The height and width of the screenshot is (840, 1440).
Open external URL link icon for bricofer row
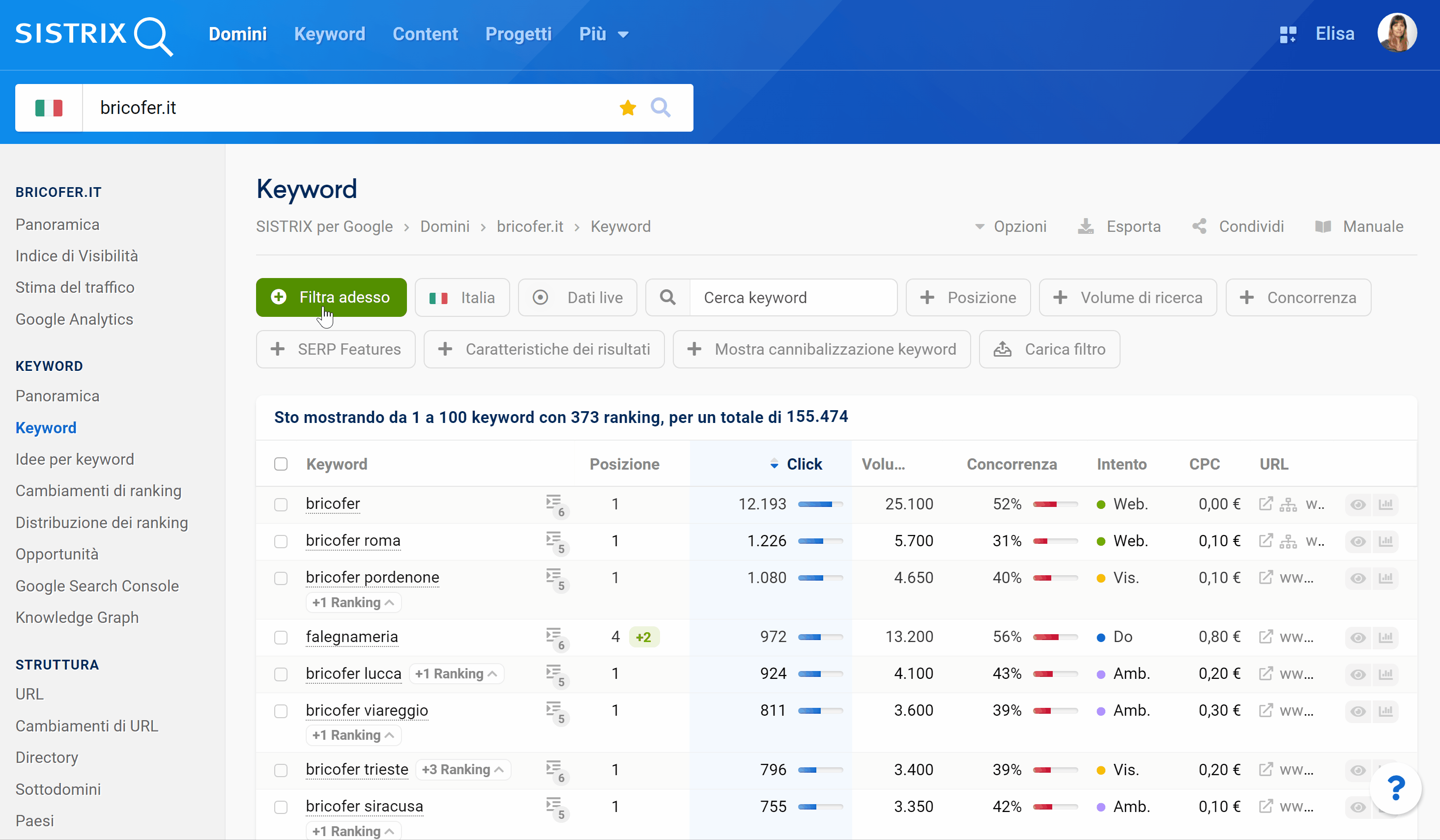pos(1265,504)
